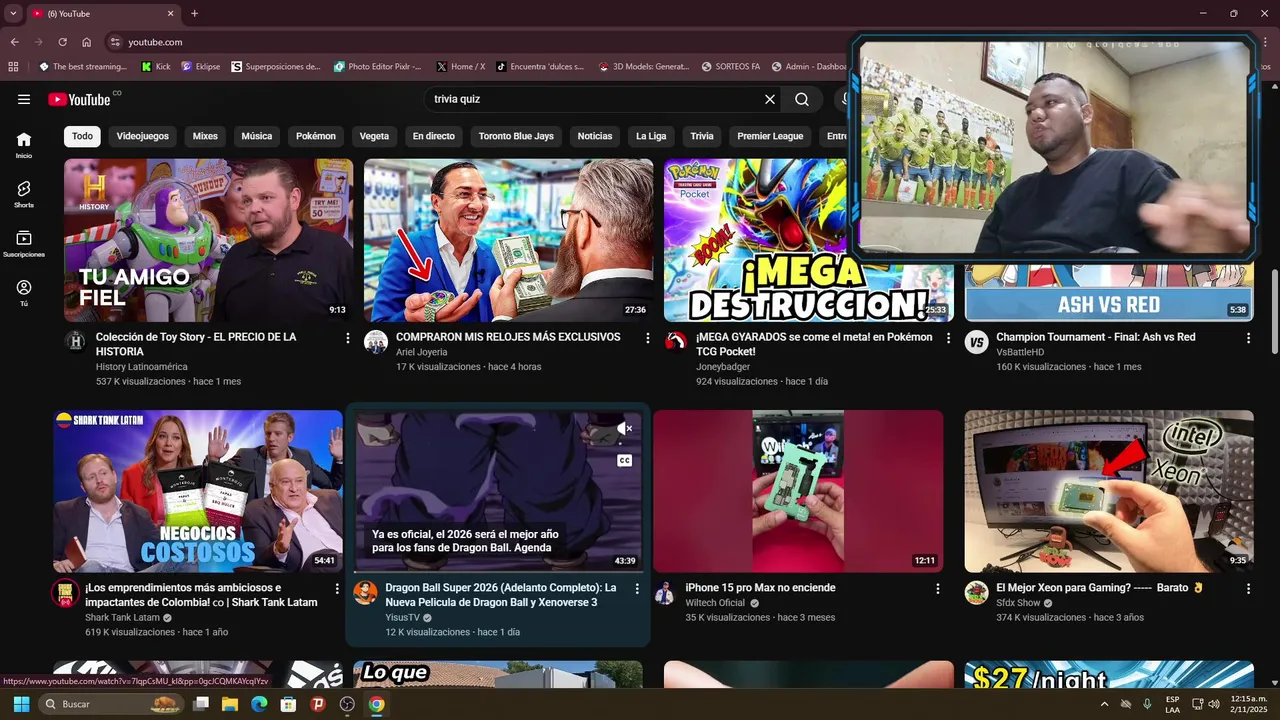Open Champion Tournament - Final title link
This screenshot has width=1280, height=720.
(1096, 337)
